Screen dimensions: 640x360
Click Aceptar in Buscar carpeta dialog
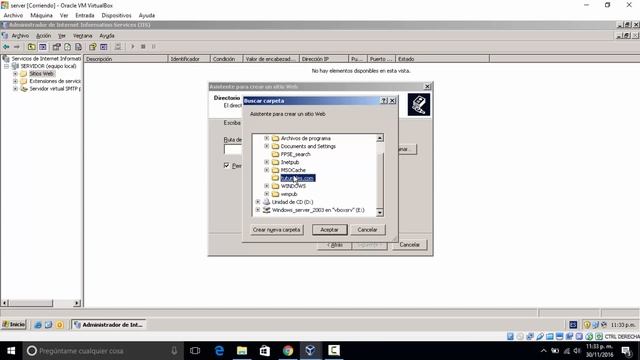(329, 230)
